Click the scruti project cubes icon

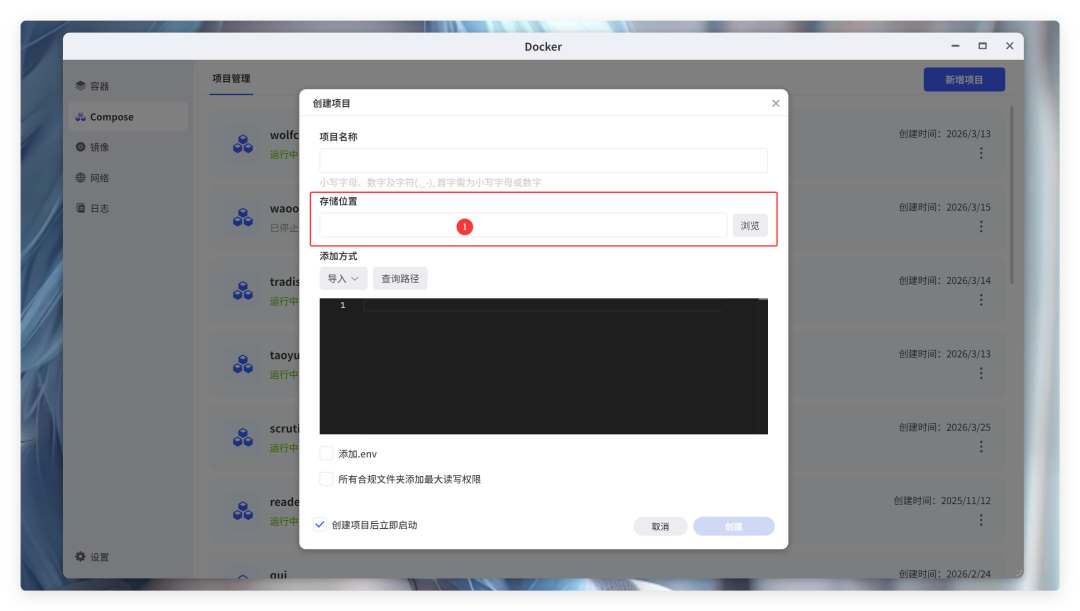(x=242, y=437)
